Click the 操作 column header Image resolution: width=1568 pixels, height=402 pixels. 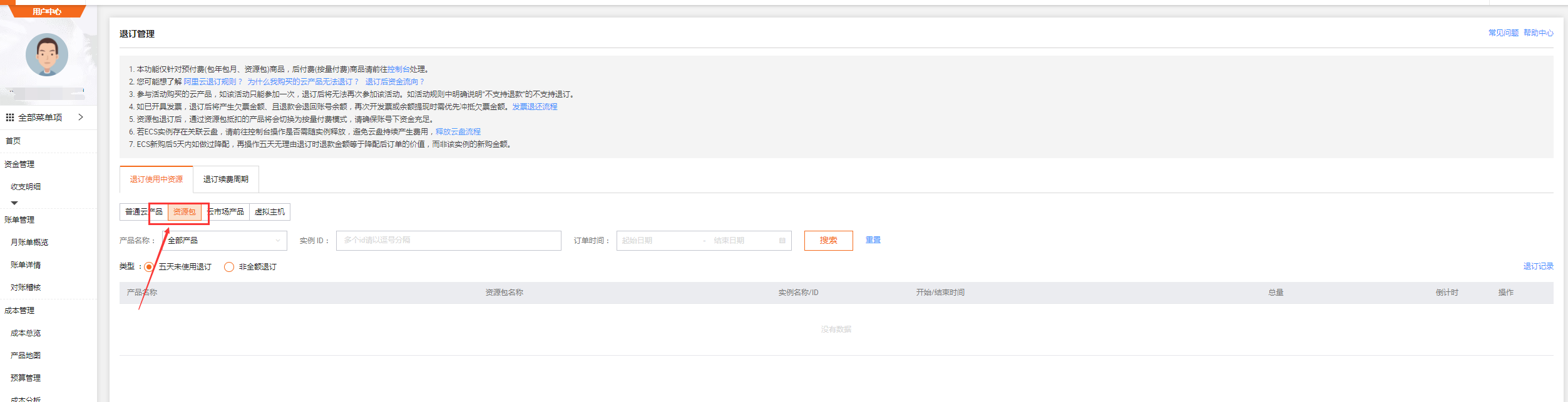coord(1505,293)
